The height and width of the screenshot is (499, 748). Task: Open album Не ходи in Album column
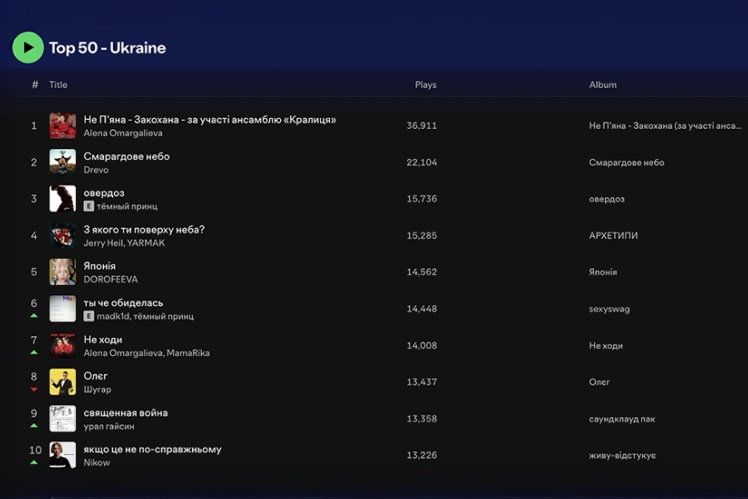606,346
